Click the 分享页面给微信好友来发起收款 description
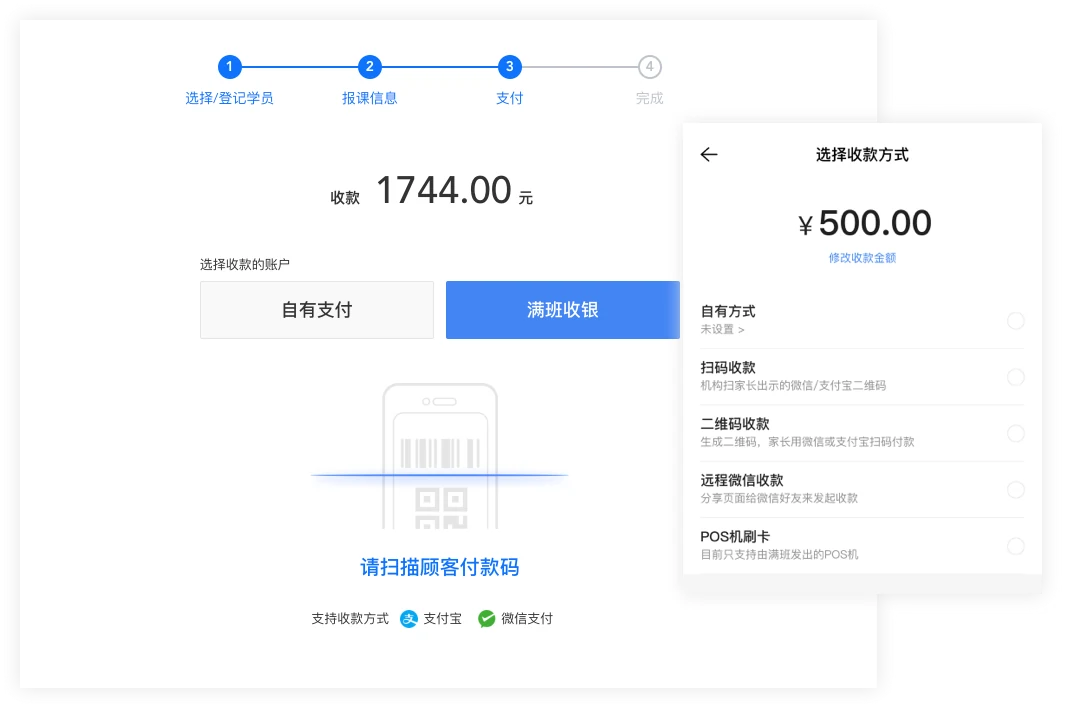 click(x=779, y=498)
